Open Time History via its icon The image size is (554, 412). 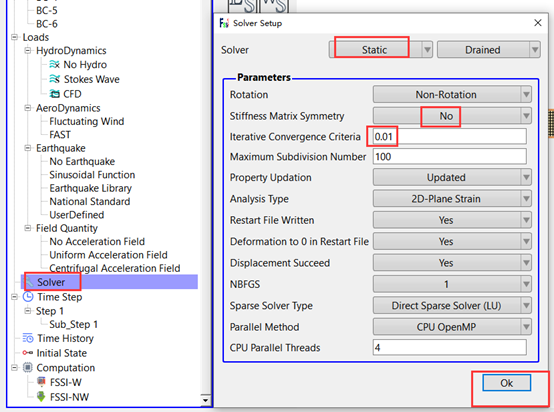(28, 338)
